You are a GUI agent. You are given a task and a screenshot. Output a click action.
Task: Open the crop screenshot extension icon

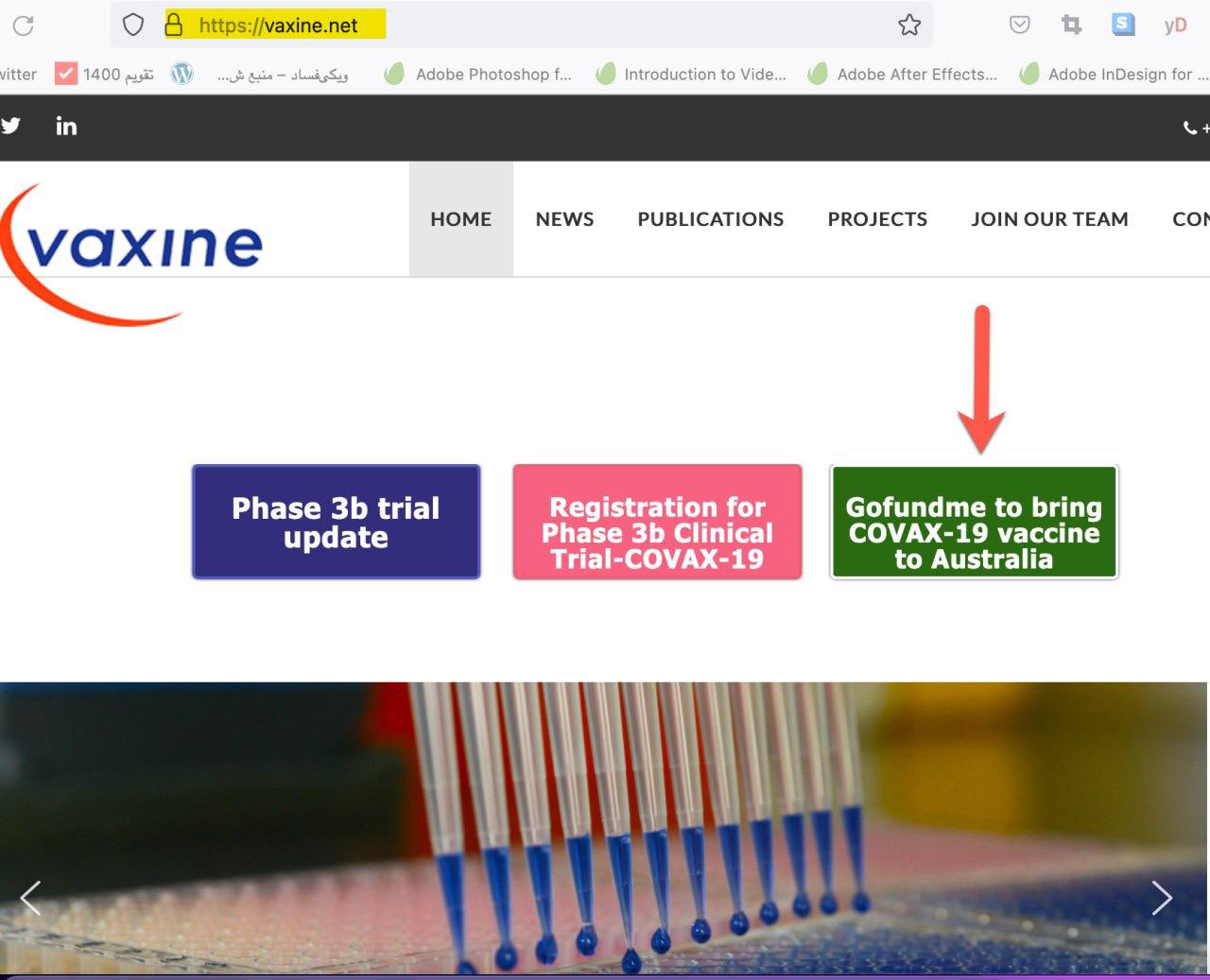pyautogui.click(x=1071, y=25)
